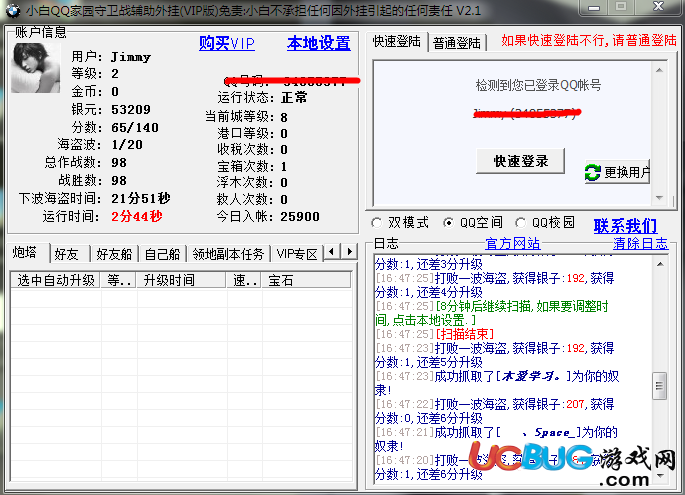
Task: Click the log panel scrollbar thumb
Action: pos(660,386)
